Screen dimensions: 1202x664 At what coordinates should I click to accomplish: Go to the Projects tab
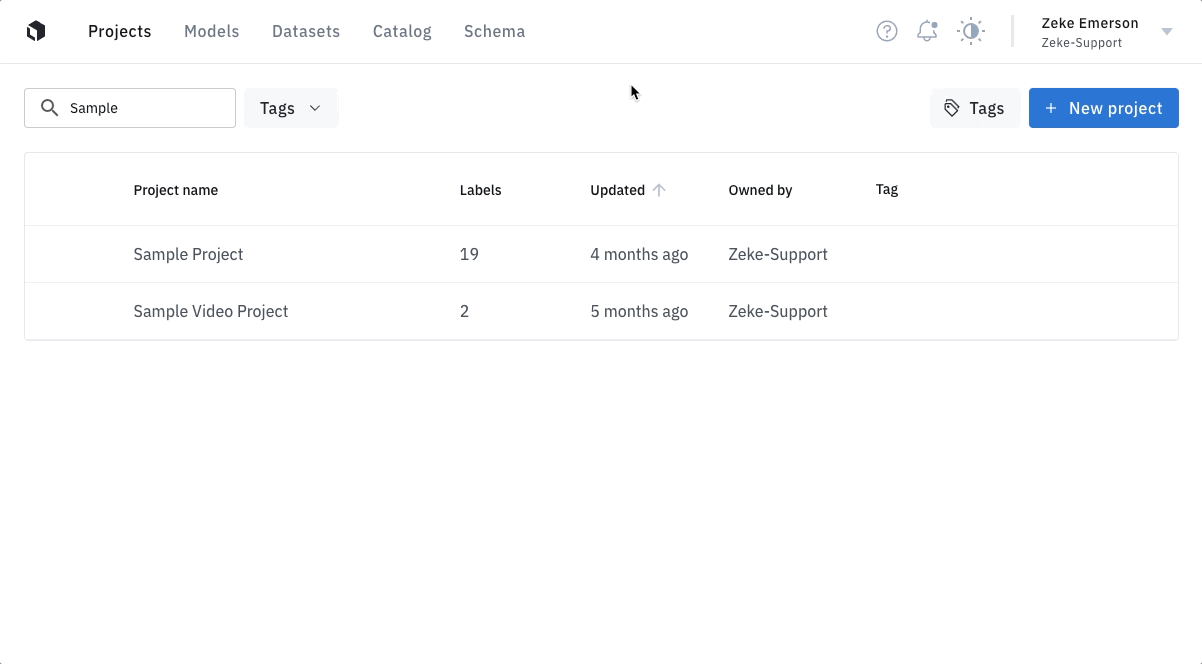point(120,31)
